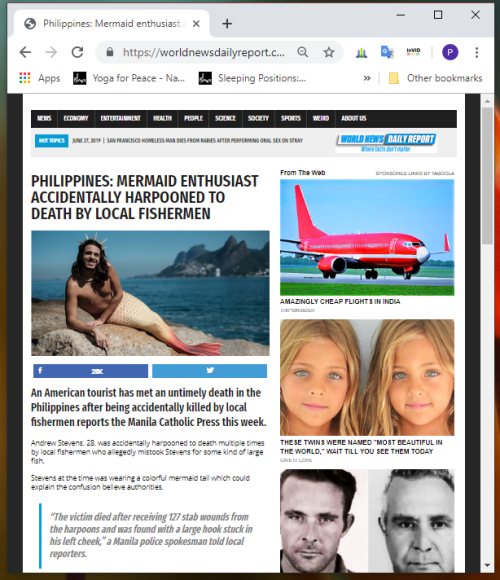
Task: Click the '127 stab wounds' quote text
Action: [151, 535]
